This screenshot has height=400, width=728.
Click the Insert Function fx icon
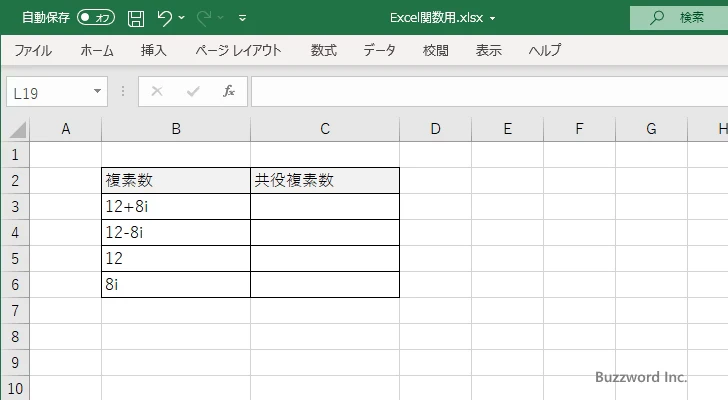pyautogui.click(x=228, y=91)
